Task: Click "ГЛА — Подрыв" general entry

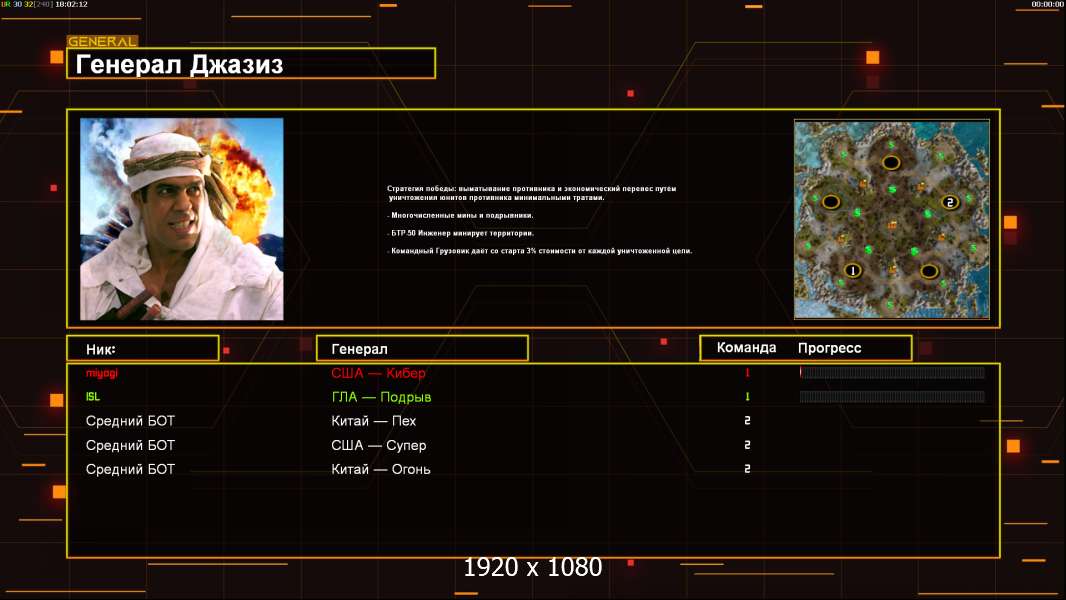Action: (381, 397)
